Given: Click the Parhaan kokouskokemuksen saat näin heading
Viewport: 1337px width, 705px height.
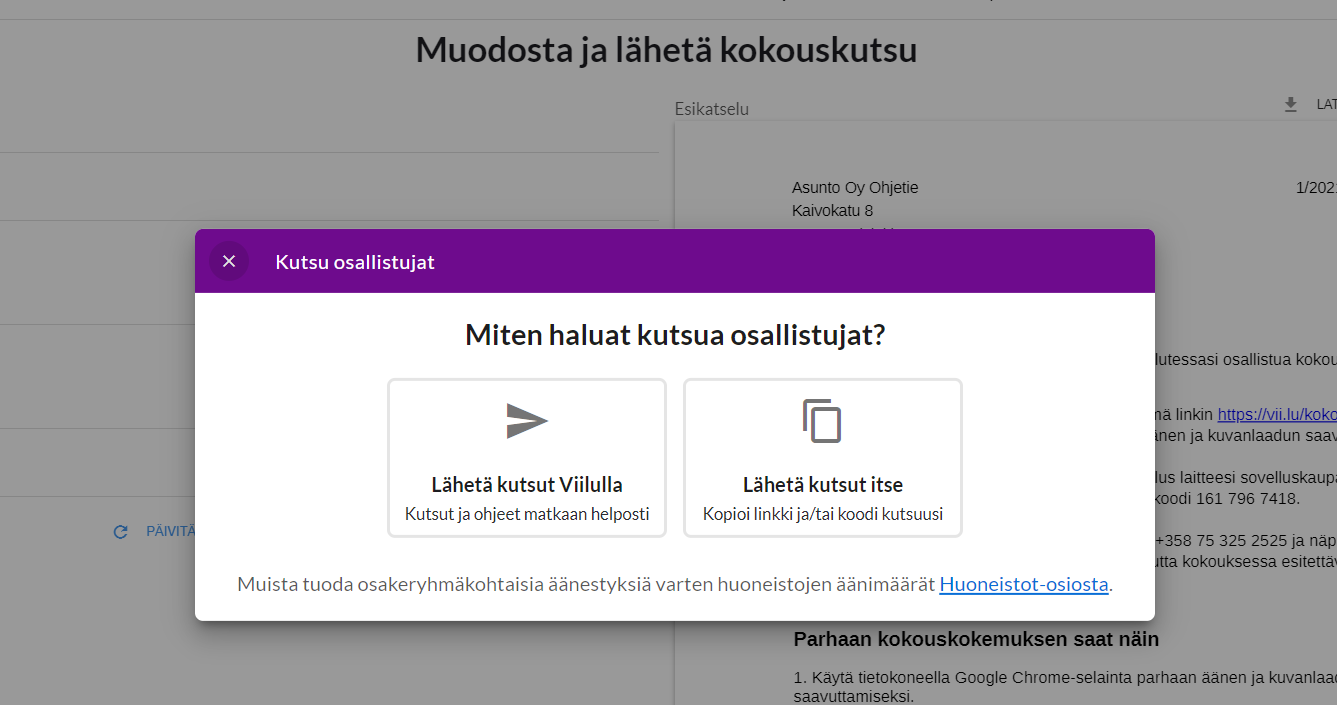Looking at the screenshot, I should coord(975,639).
